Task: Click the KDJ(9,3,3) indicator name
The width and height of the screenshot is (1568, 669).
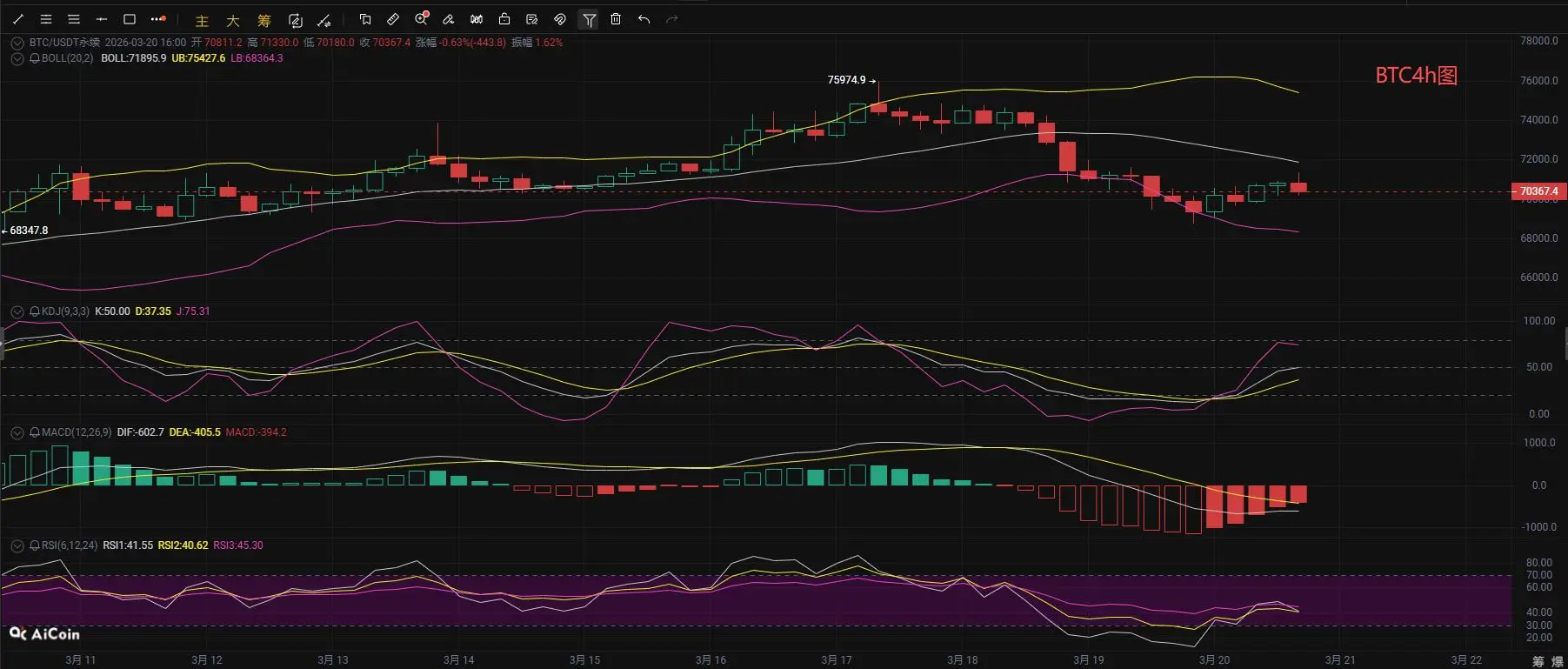Action: (65, 311)
